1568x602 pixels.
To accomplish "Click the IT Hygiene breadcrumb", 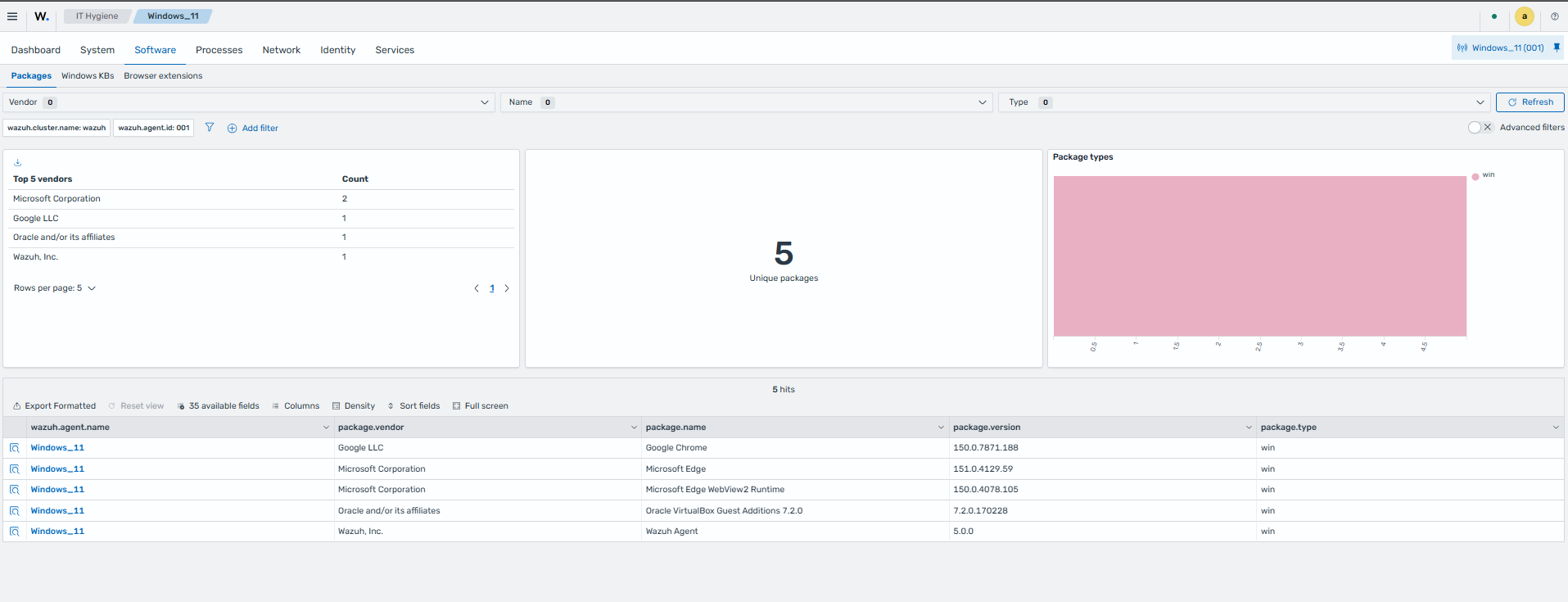I will click(x=97, y=16).
